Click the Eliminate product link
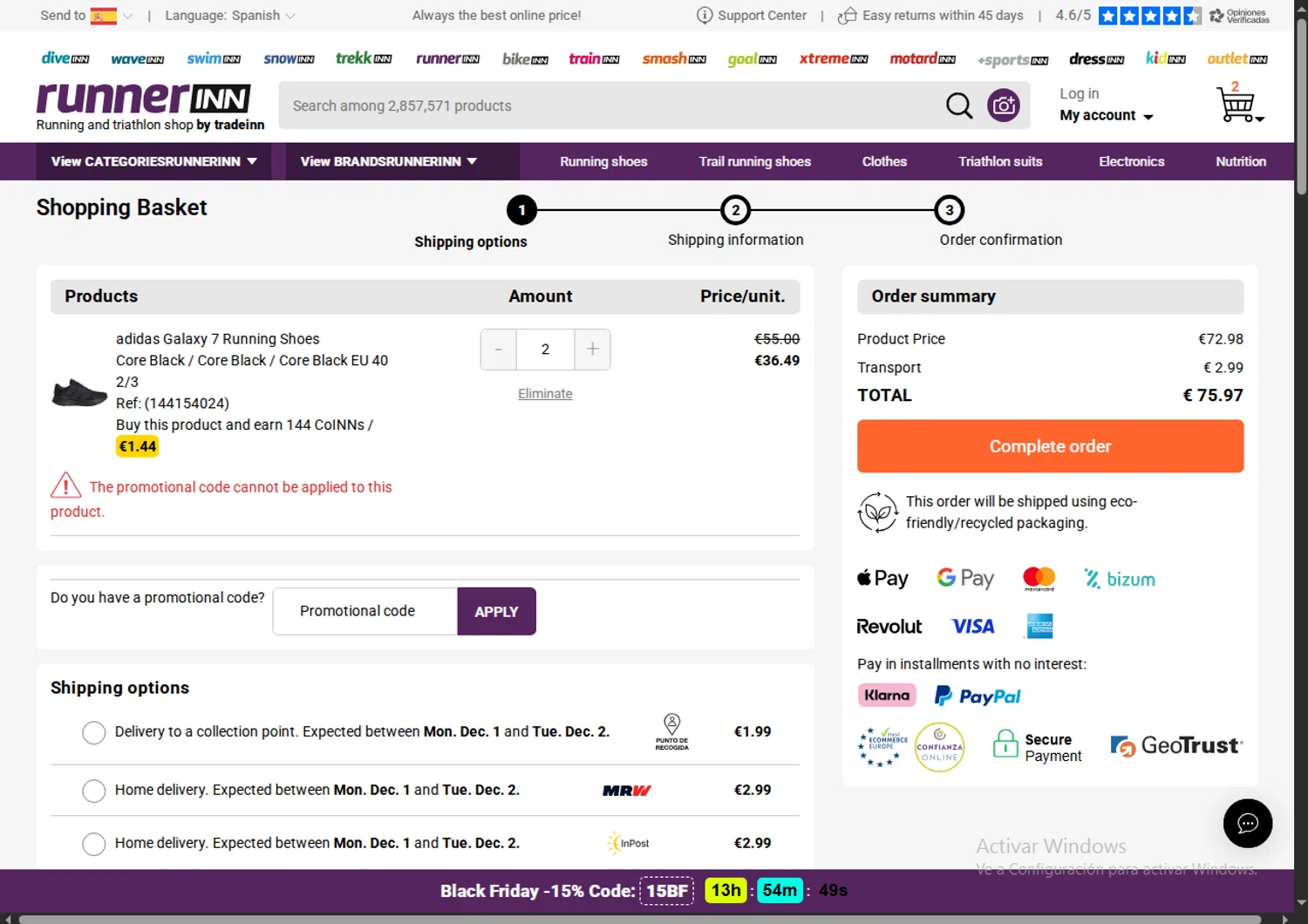Viewport: 1308px width, 924px height. (545, 394)
